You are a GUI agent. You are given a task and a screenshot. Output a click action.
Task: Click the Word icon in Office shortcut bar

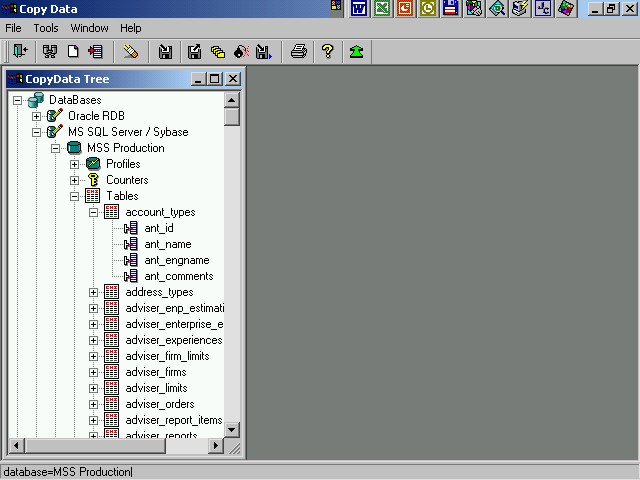(x=359, y=9)
